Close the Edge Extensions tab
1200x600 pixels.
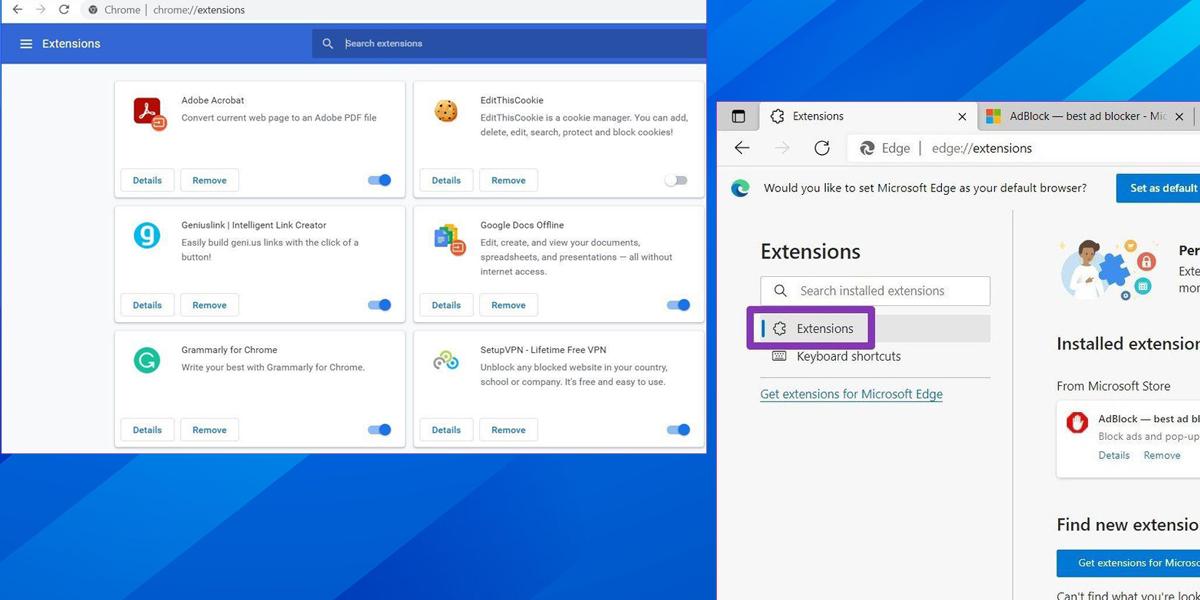962,116
